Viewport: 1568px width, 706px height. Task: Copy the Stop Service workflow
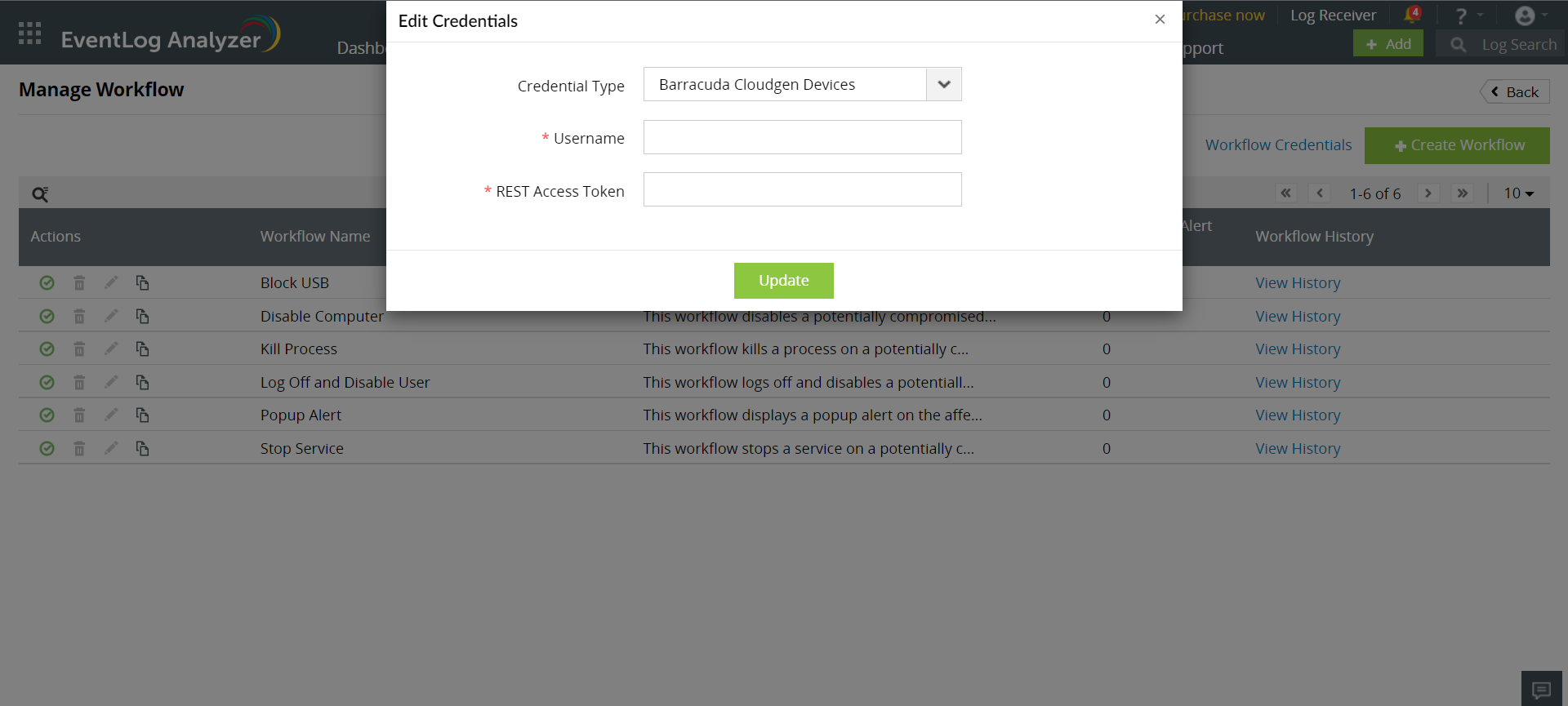(142, 449)
